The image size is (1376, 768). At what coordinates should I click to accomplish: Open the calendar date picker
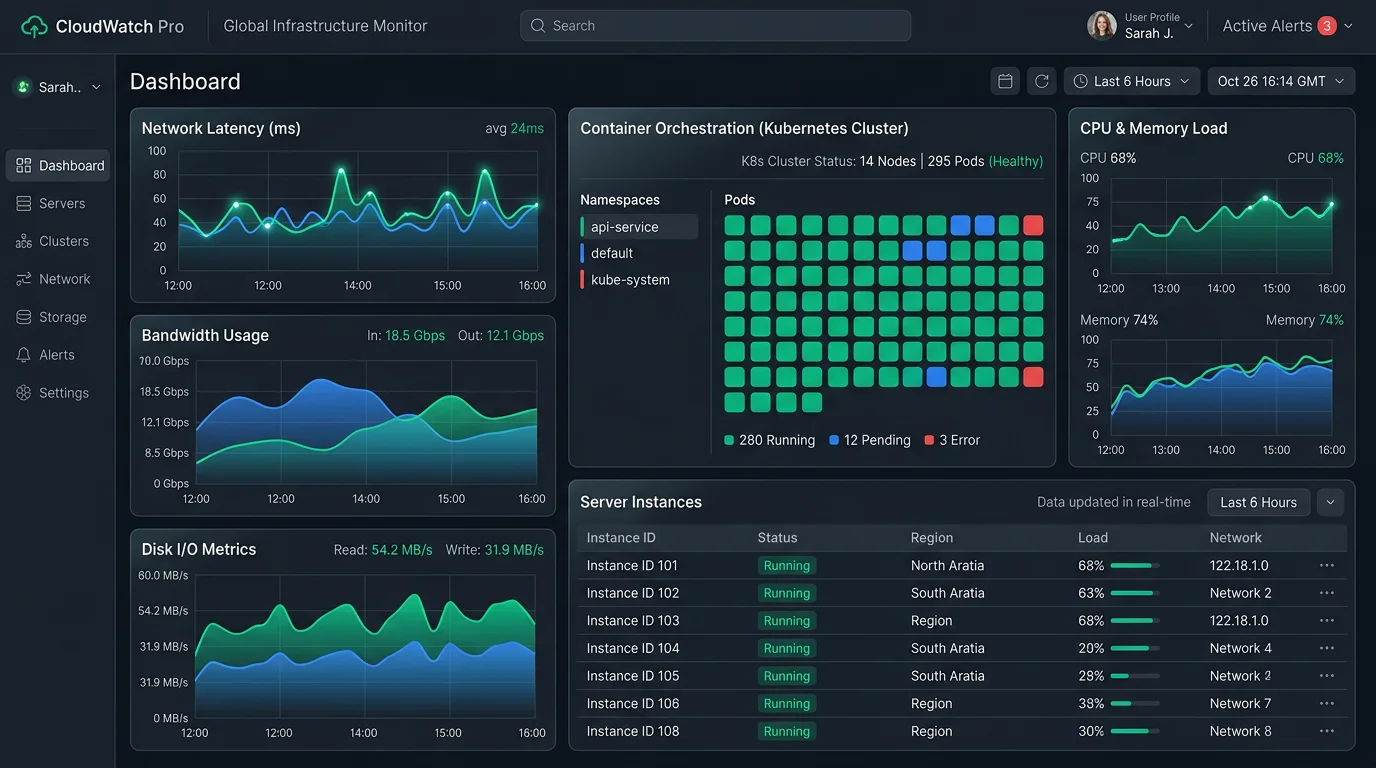[1005, 80]
